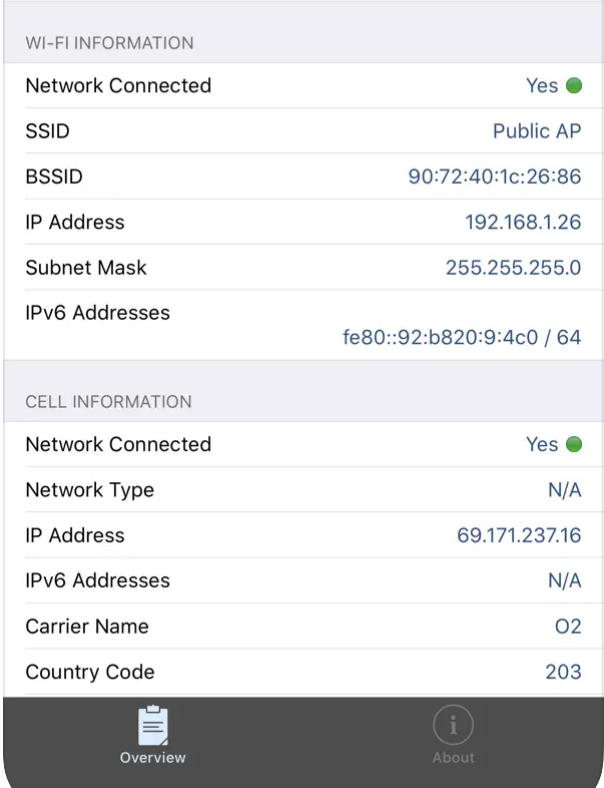Viewport: 604px width, 788px height.
Task: Select the Carrier Name row label
Action: click(x=87, y=627)
